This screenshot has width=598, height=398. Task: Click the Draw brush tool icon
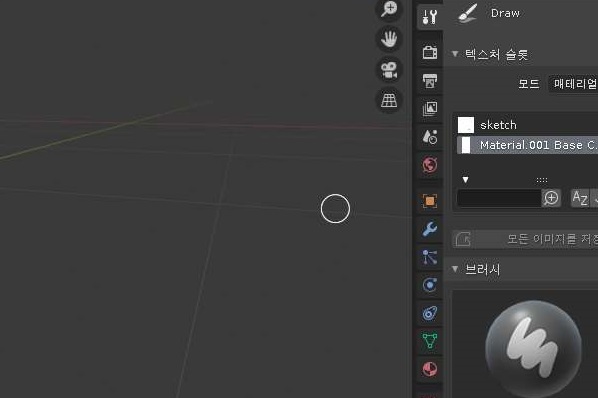coord(468,13)
